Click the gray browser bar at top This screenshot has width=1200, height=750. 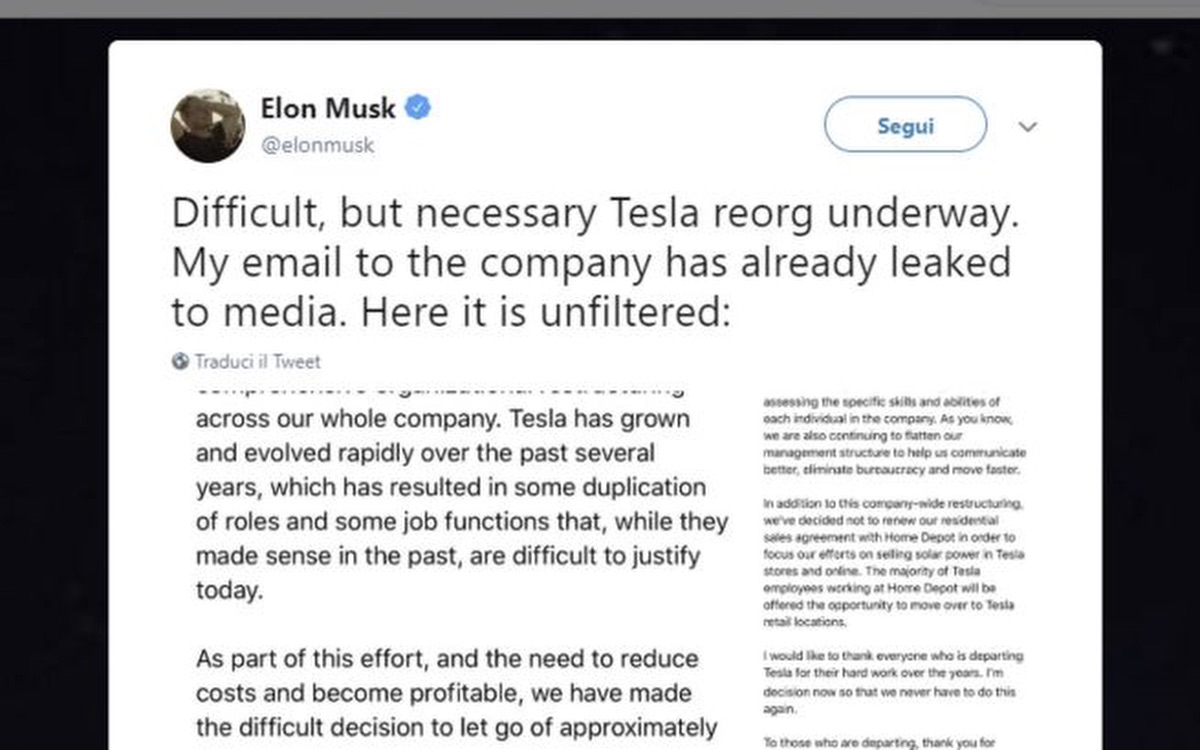(600, 8)
